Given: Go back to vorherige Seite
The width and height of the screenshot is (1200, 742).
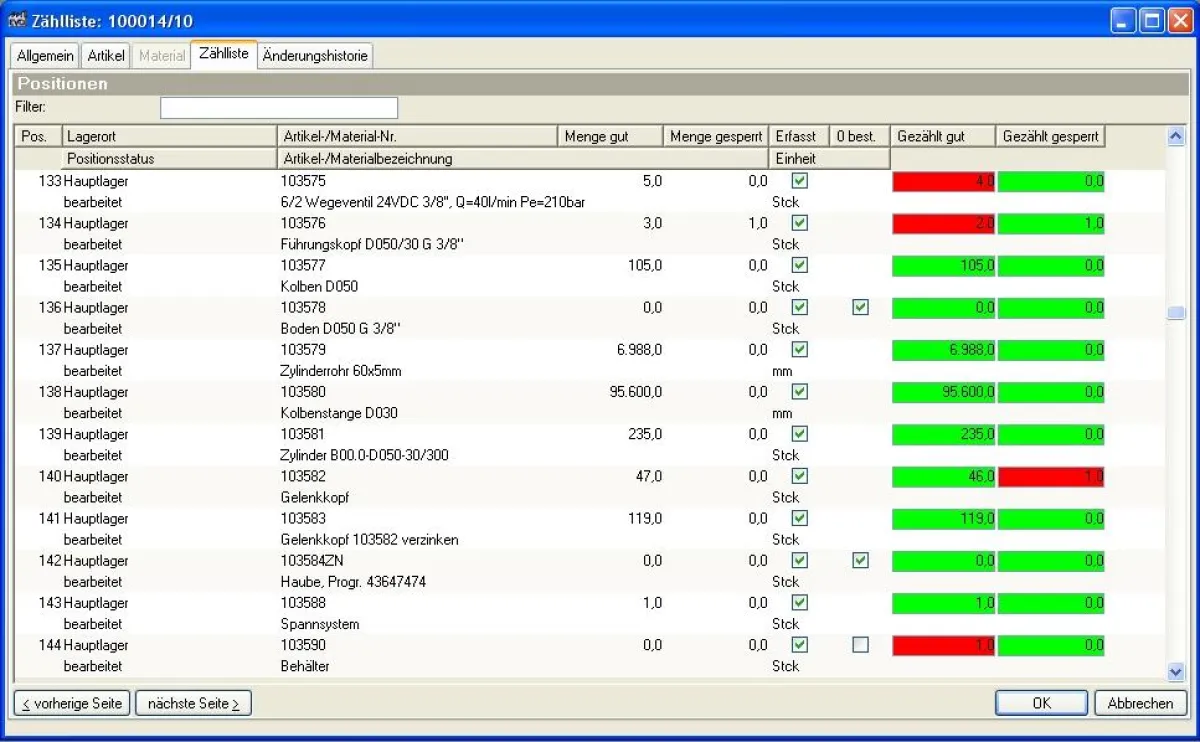Looking at the screenshot, I should (72, 703).
